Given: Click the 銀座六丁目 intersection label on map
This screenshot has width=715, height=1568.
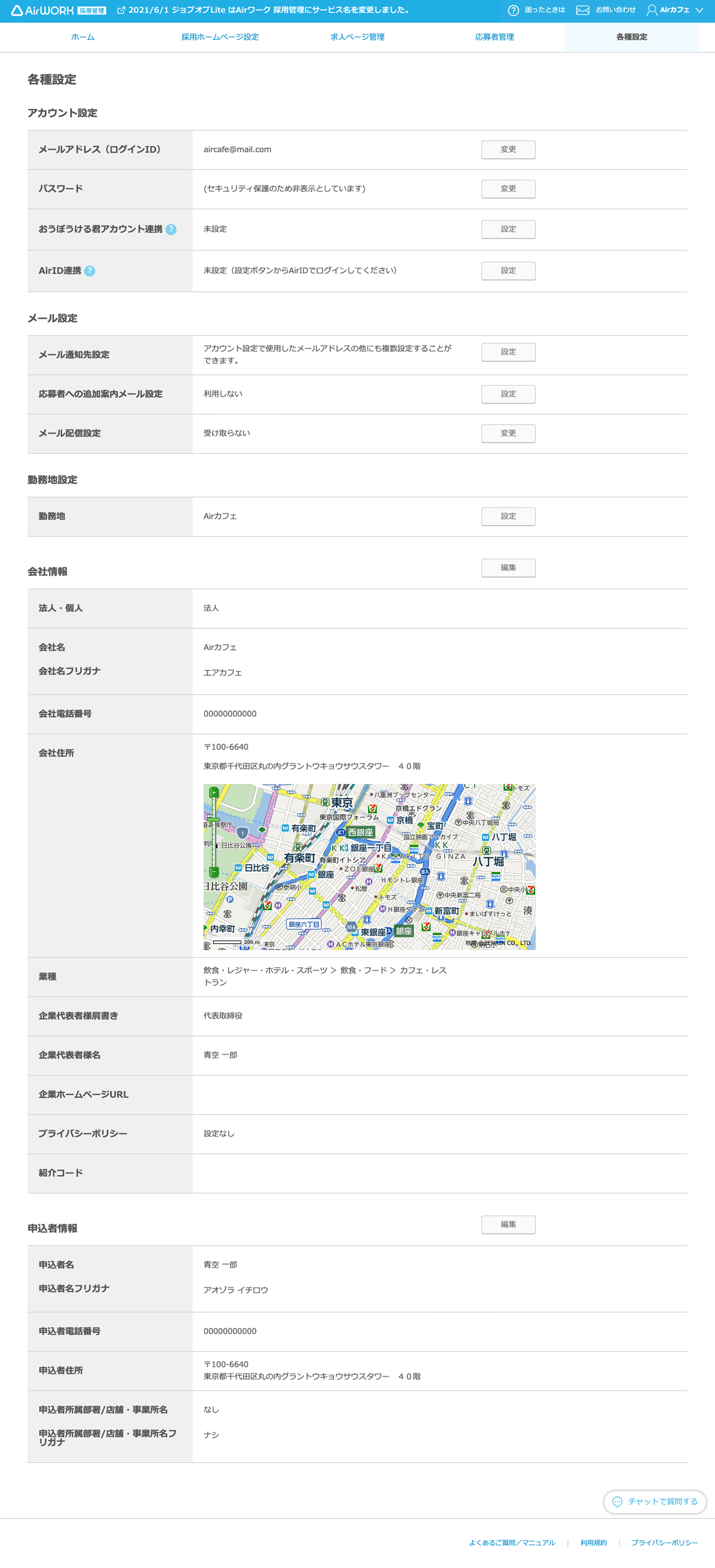Looking at the screenshot, I should pos(303,925).
